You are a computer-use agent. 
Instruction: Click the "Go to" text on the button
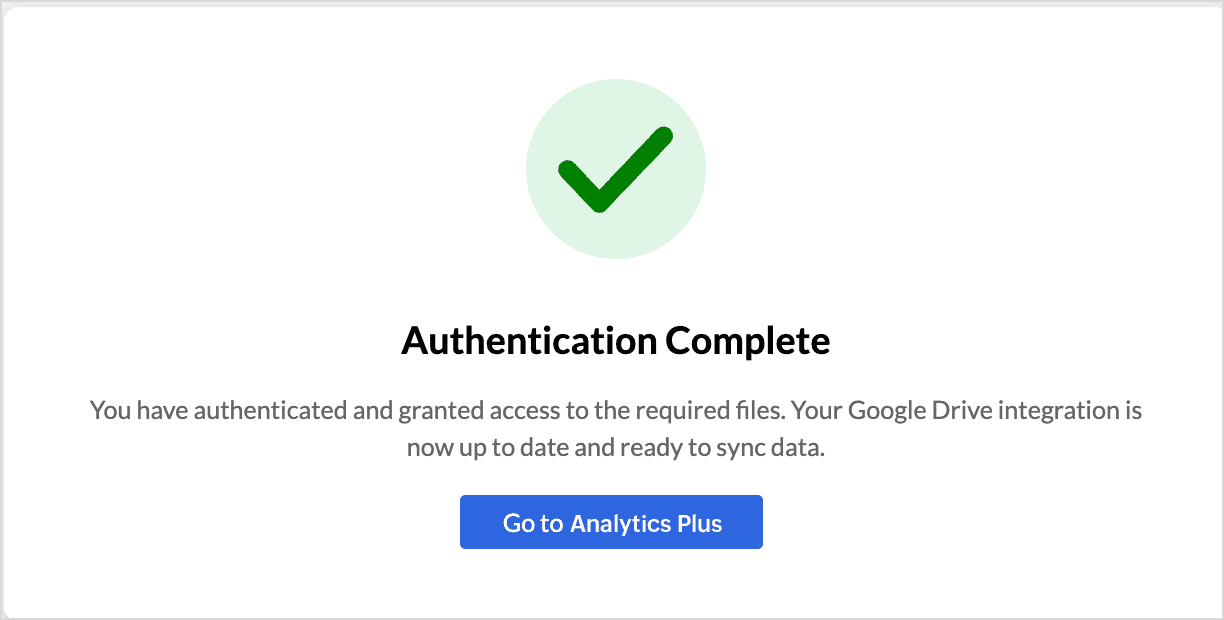(533, 523)
